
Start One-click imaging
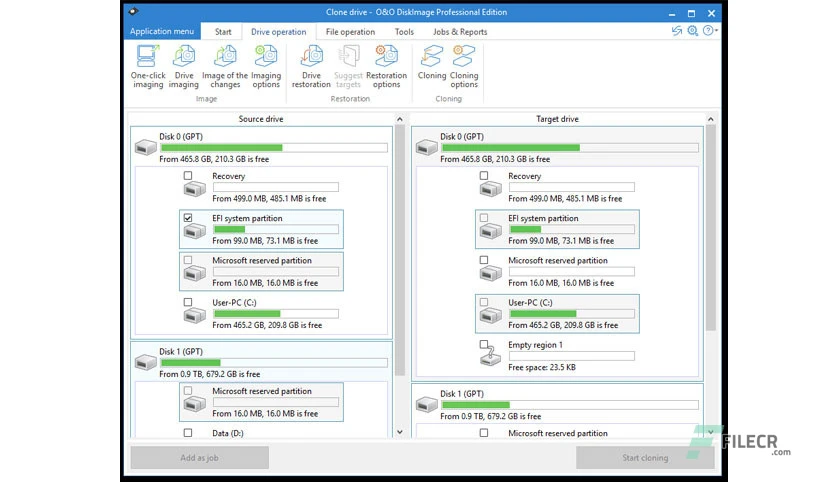(x=148, y=67)
